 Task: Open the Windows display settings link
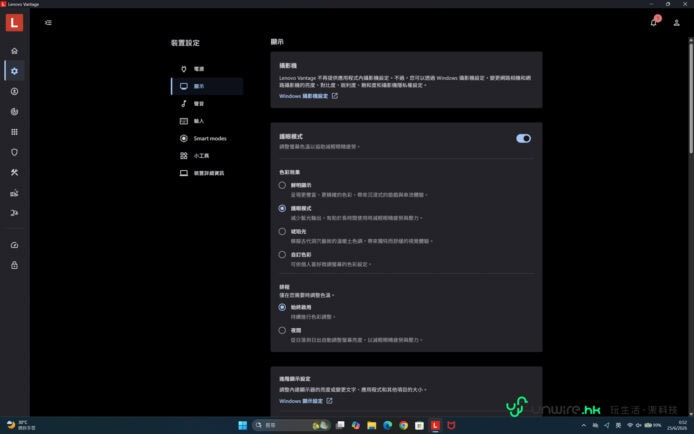(x=301, y=401)
